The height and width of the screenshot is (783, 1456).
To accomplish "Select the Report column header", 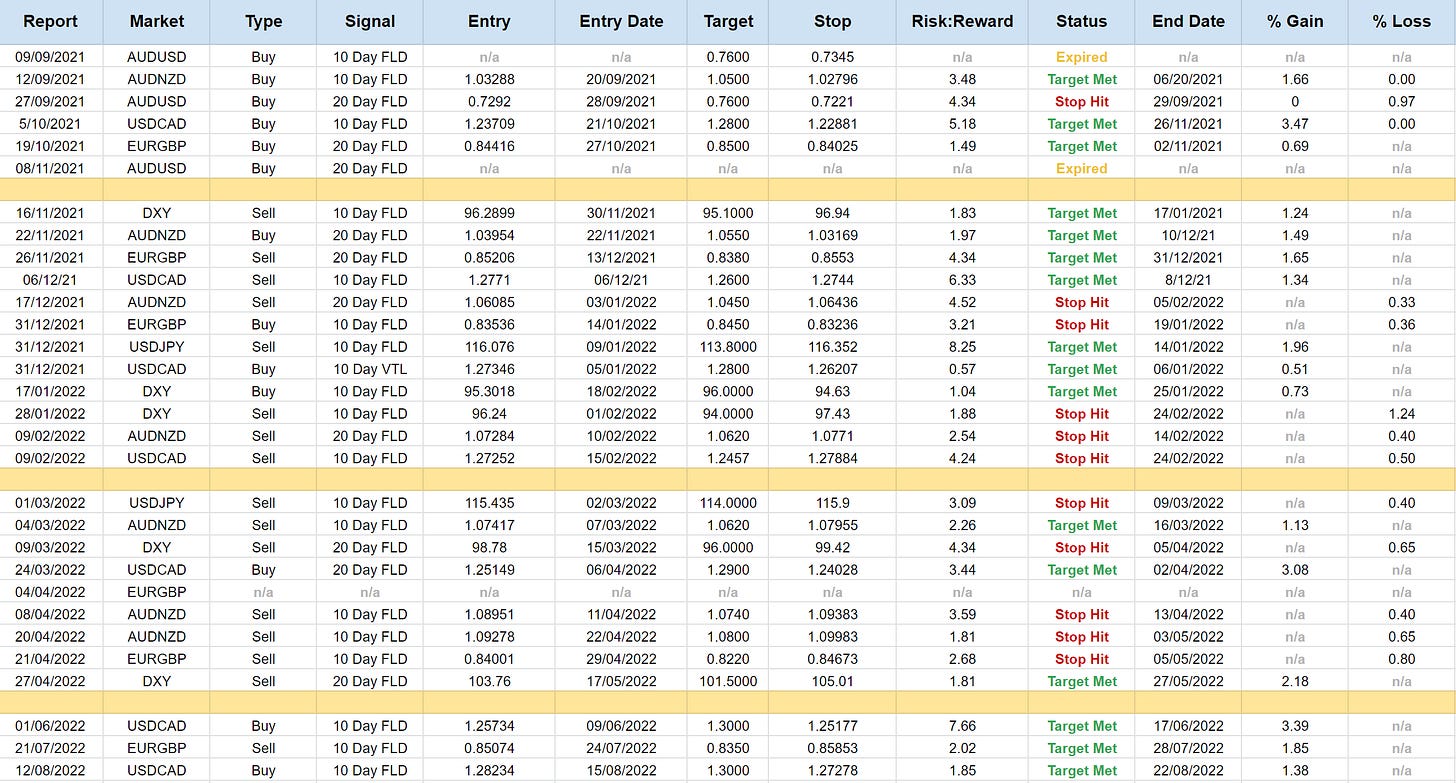I will pyautogui.click(x=51, y=21).
